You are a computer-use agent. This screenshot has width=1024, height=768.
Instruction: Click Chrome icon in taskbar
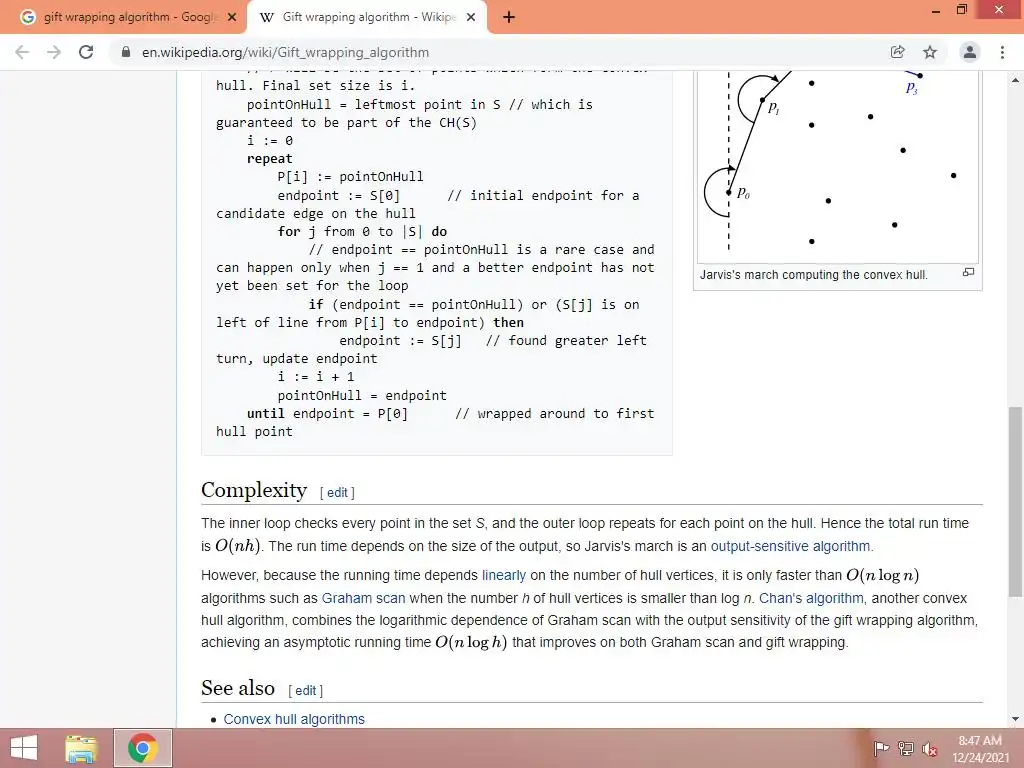pos(143,748)
